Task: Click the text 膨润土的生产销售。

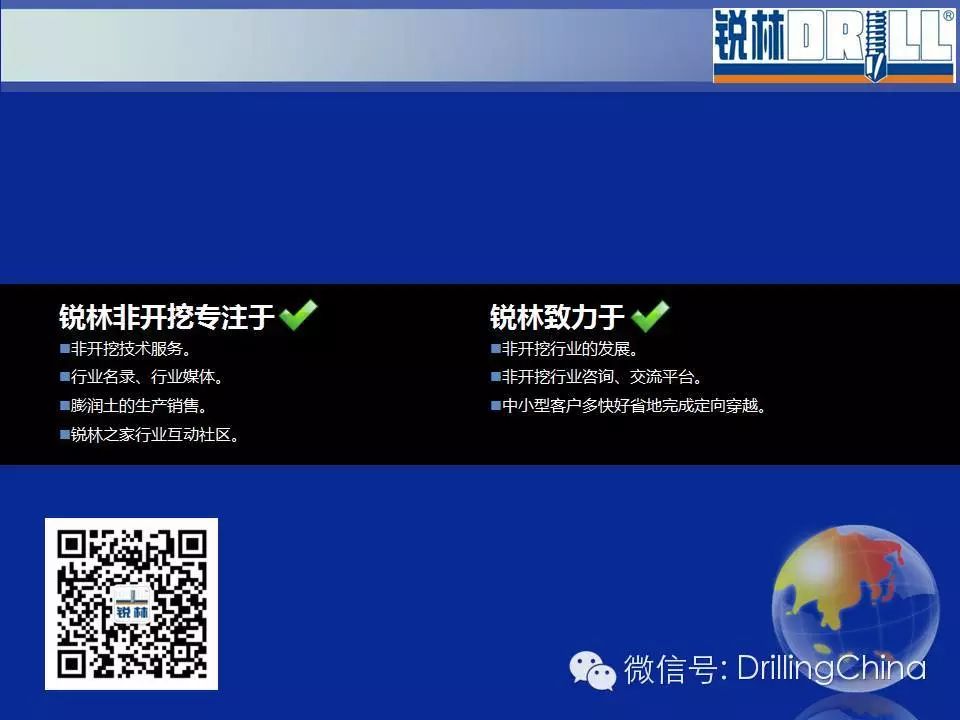Action: pyautogui.click(x=140, y=406)
